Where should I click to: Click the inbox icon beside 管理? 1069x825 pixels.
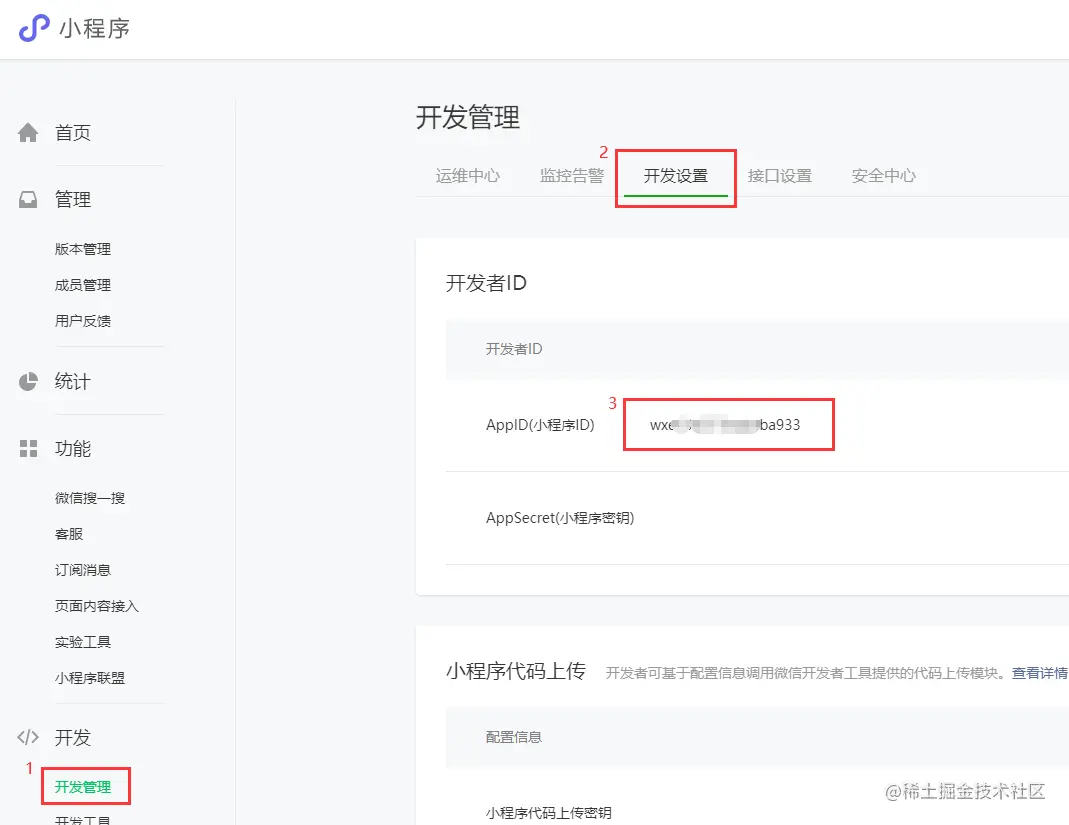click(x=28, y=199)
